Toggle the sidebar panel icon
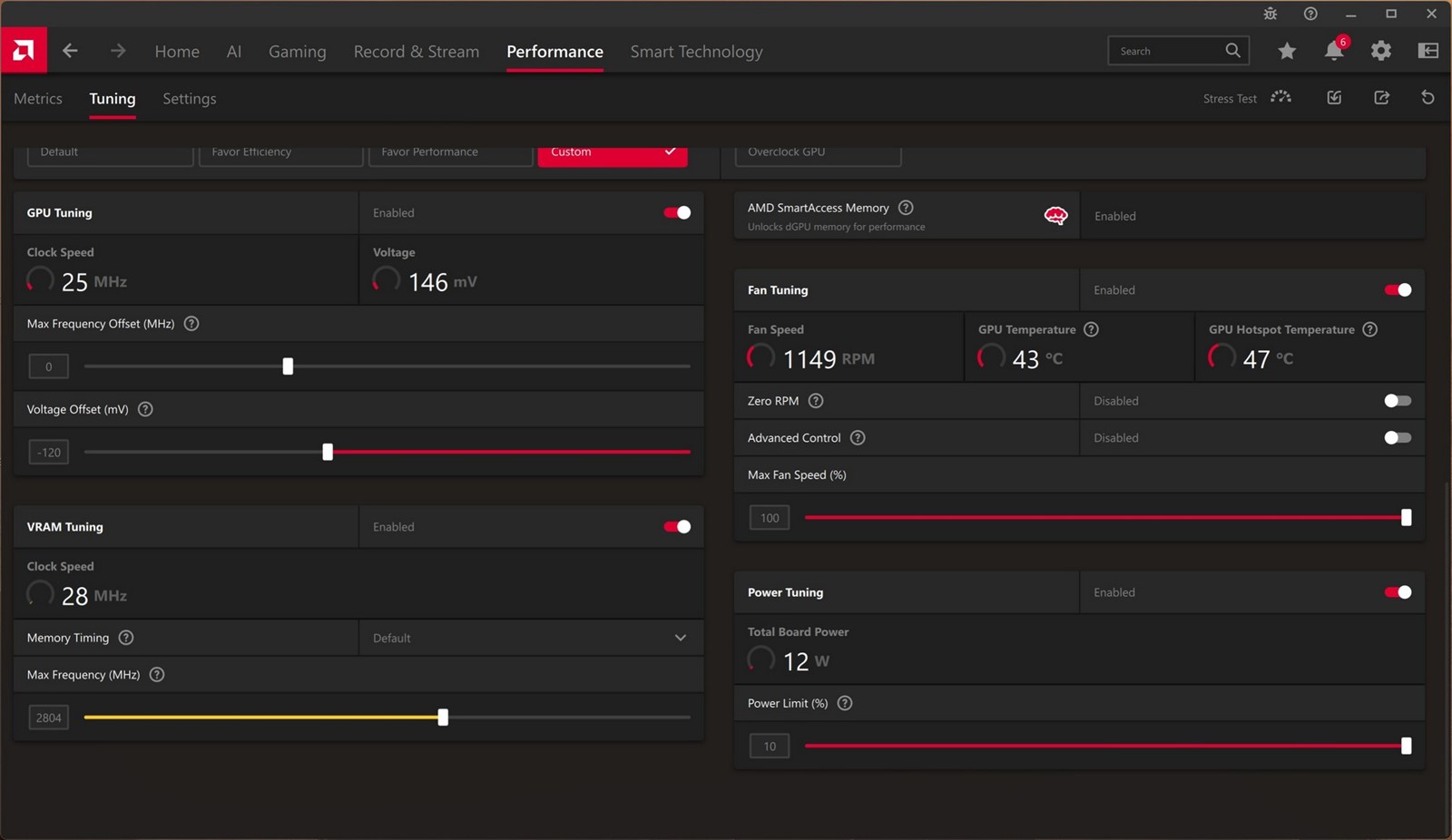 1428,51
